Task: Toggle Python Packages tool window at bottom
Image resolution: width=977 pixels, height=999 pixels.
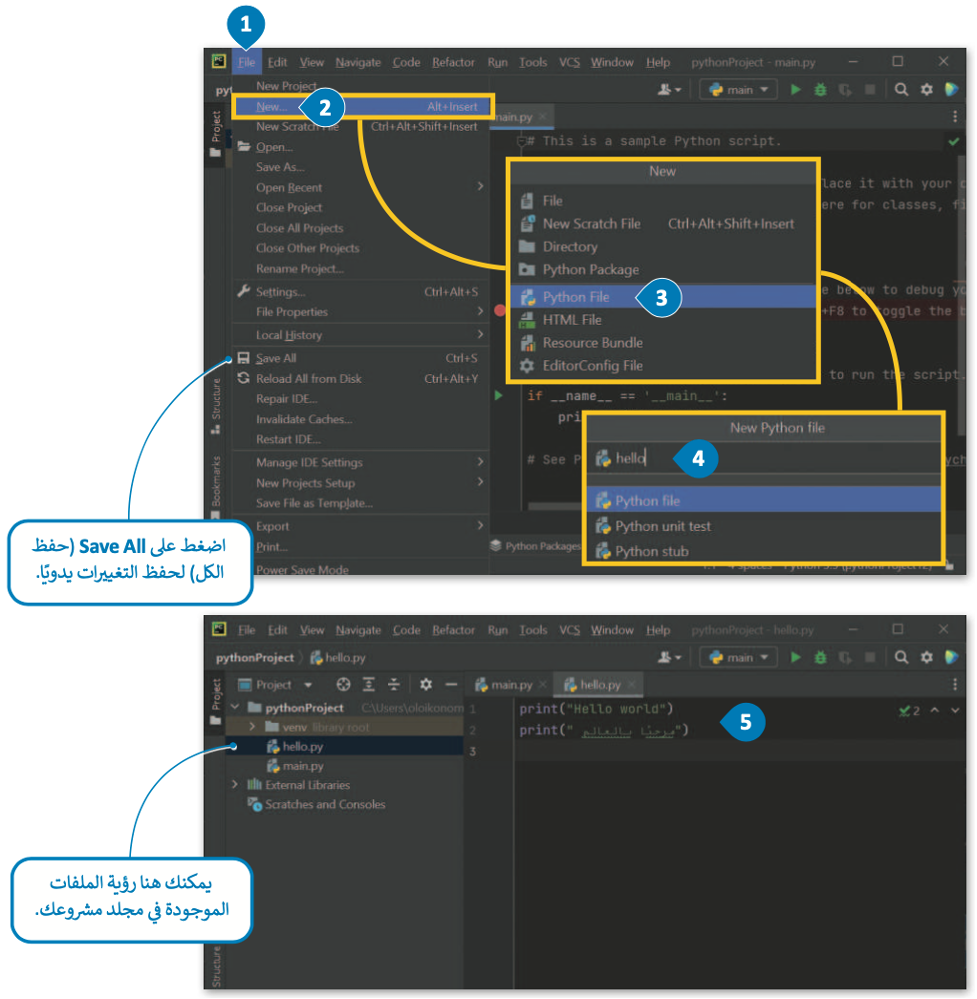Action: (535, 546)
